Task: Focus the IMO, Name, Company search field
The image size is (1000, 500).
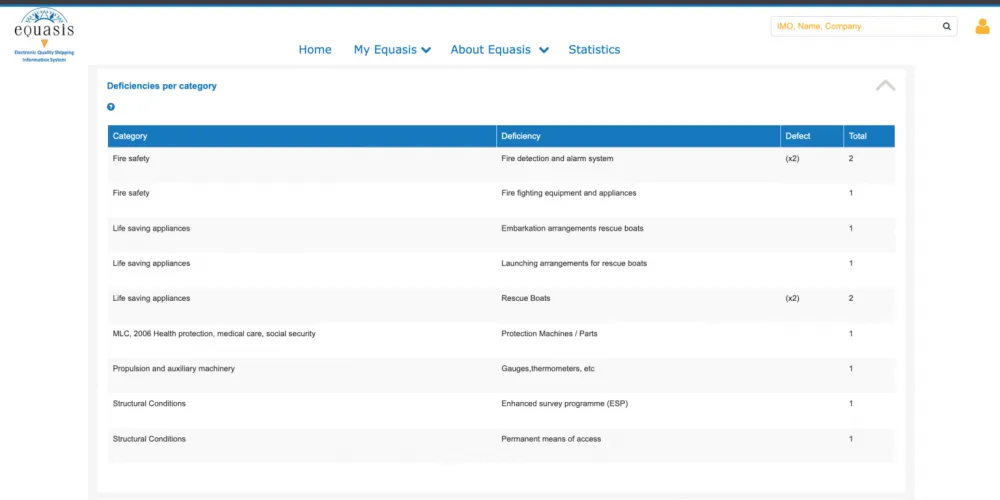Action: click(x=855, y=27)
